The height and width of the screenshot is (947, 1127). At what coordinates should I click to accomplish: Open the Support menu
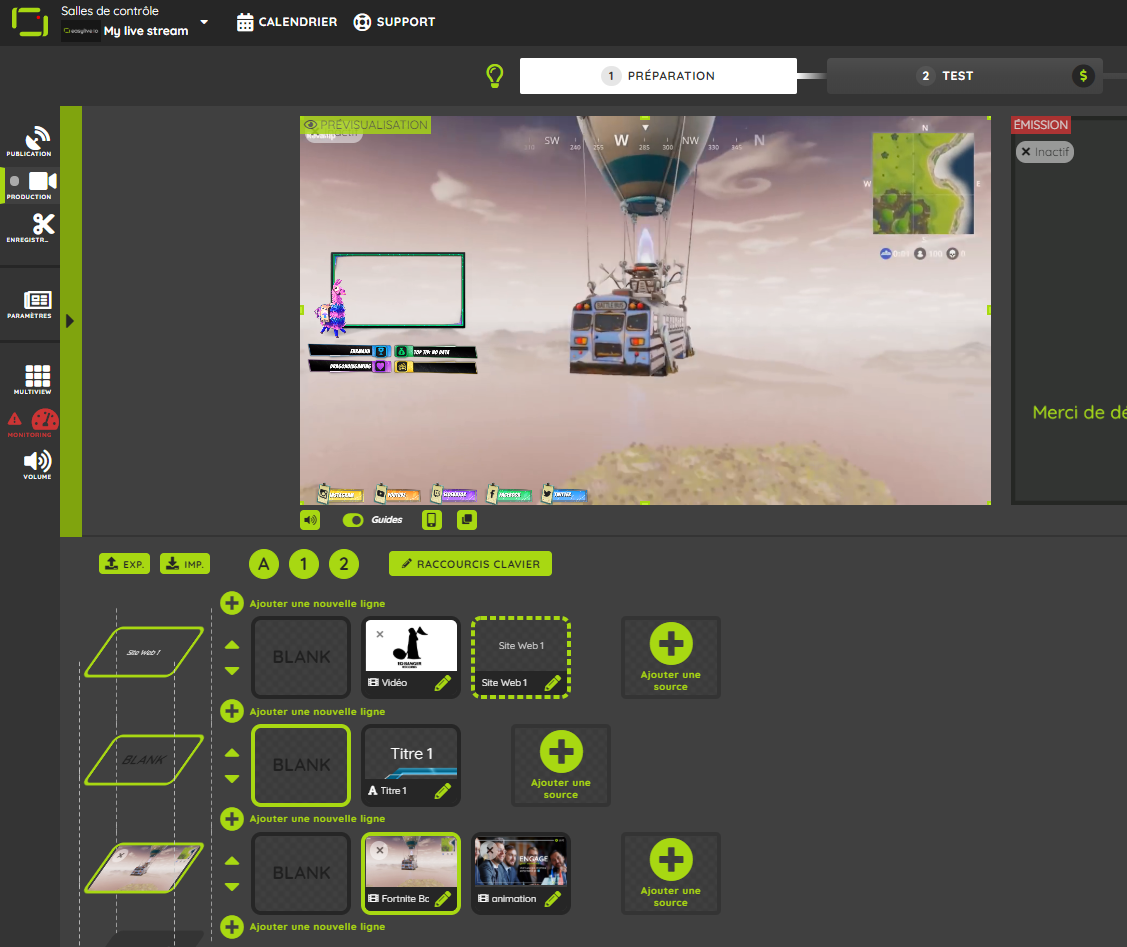click(394, 22)
